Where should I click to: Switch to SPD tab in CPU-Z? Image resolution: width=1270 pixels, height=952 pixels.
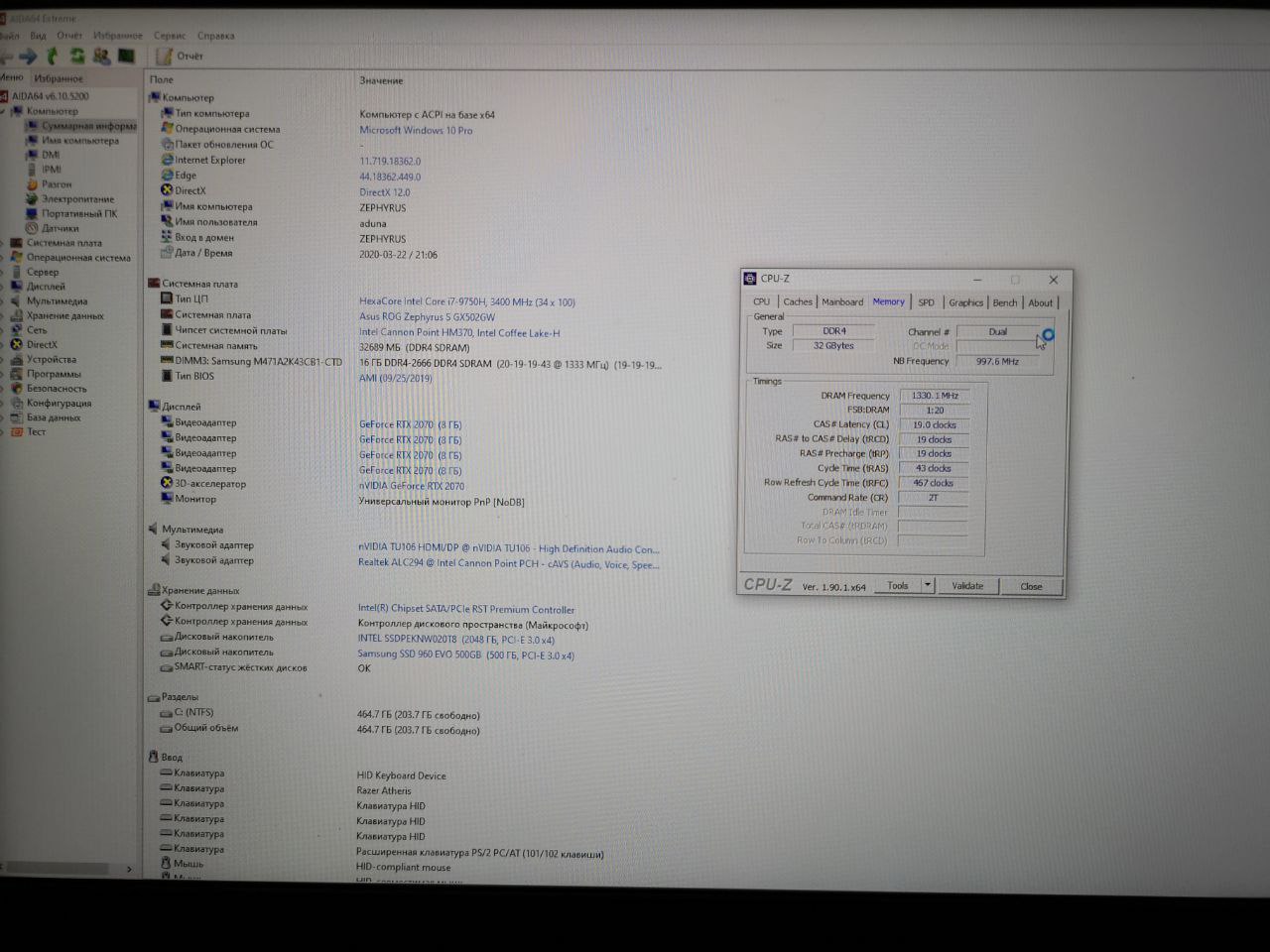926,302
